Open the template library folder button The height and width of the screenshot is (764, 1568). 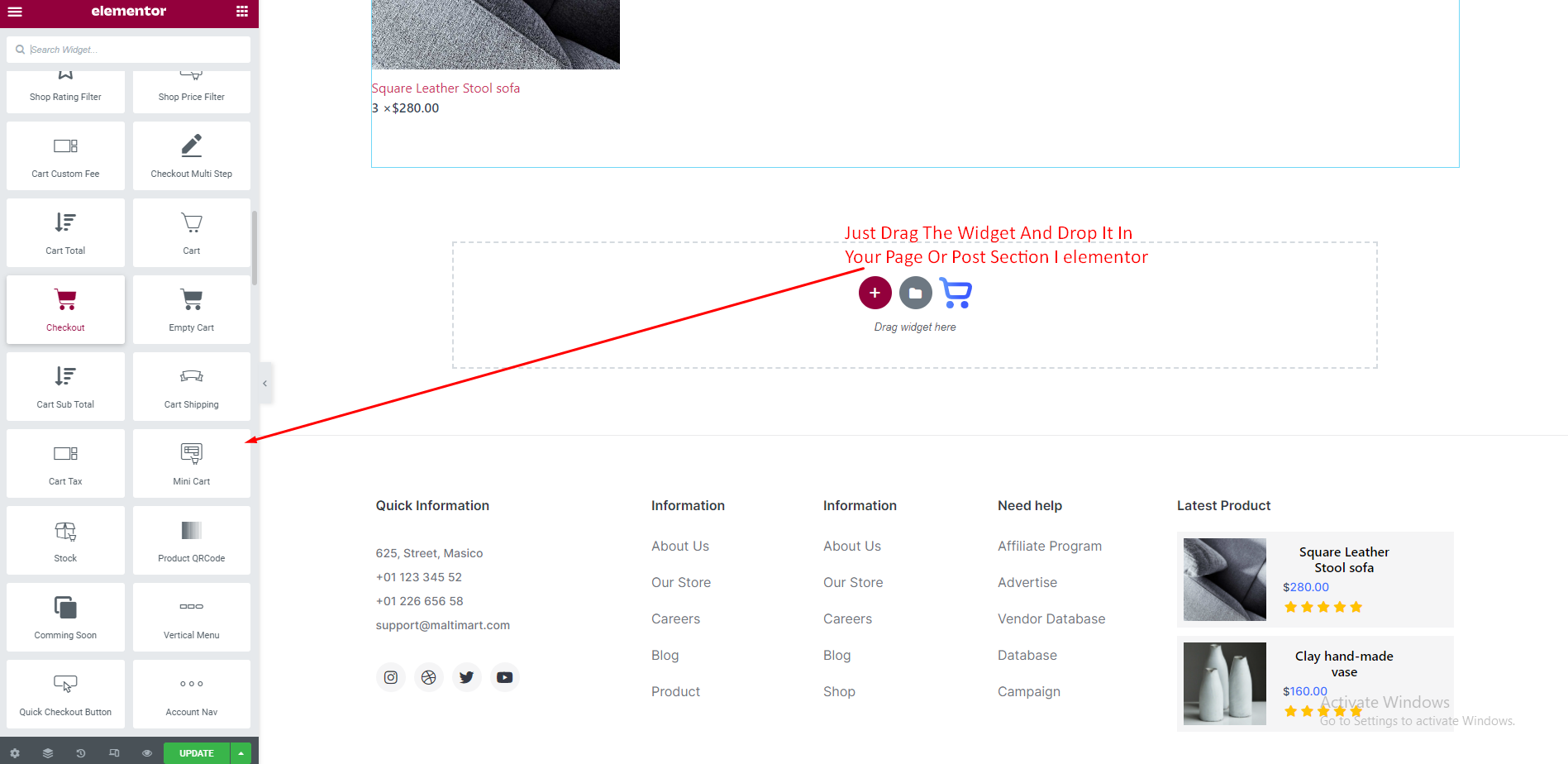pos(915,293)
